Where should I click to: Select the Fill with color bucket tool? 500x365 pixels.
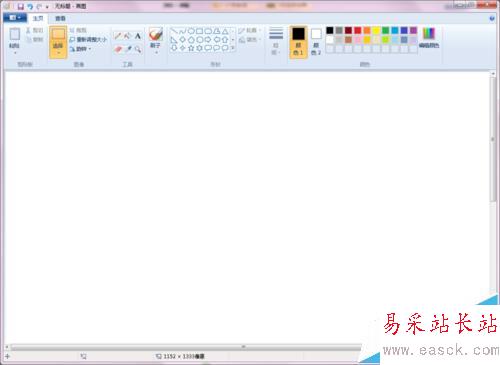pos(128,36)
